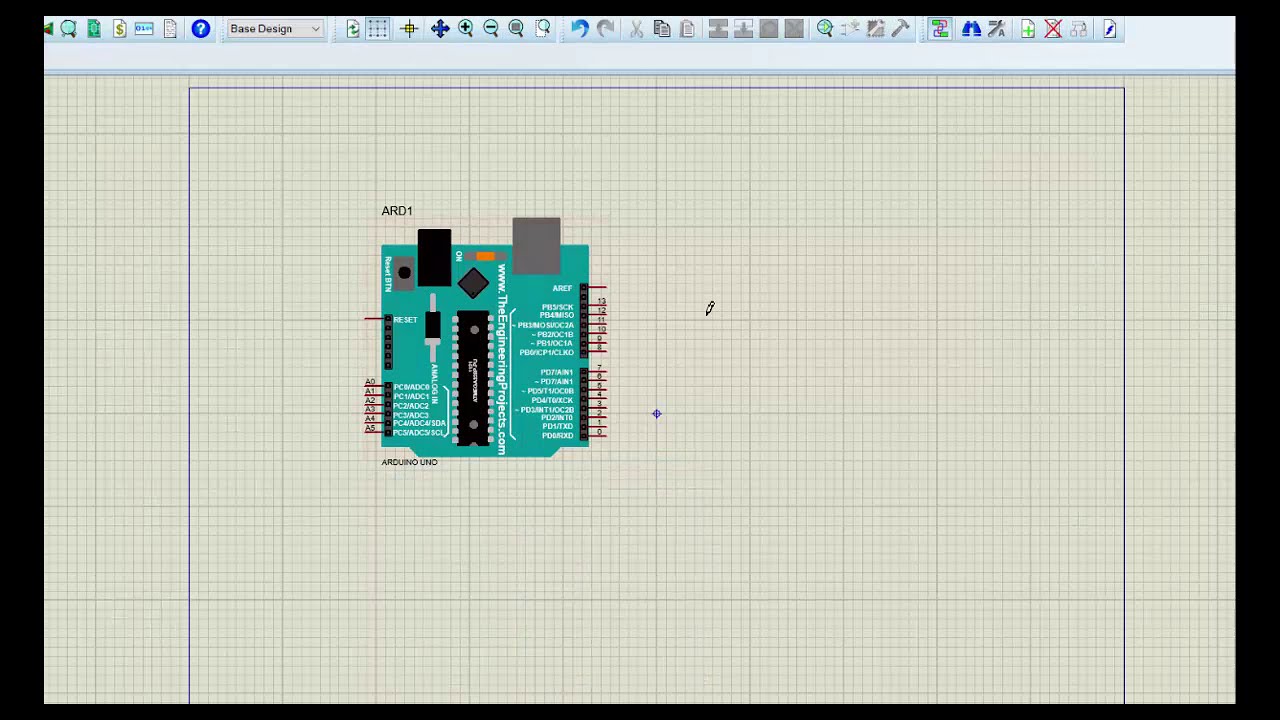Redo the last undone change
Image resolution: width=1280 pixels, height=720 pixels.
click(605, 29)
